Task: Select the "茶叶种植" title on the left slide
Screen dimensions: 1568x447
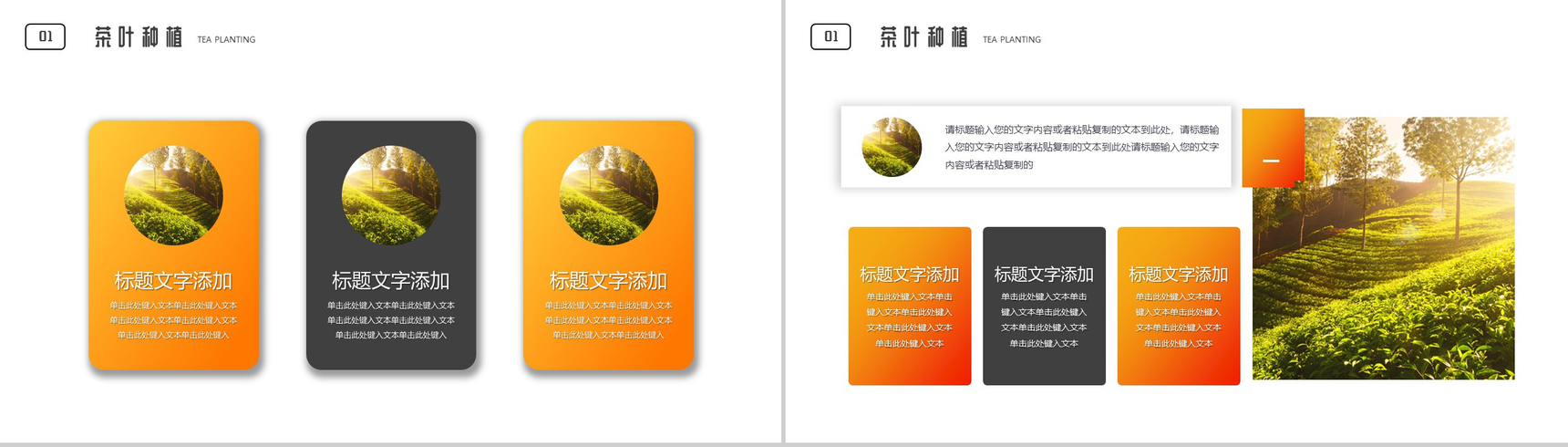Action: (139, 37)
